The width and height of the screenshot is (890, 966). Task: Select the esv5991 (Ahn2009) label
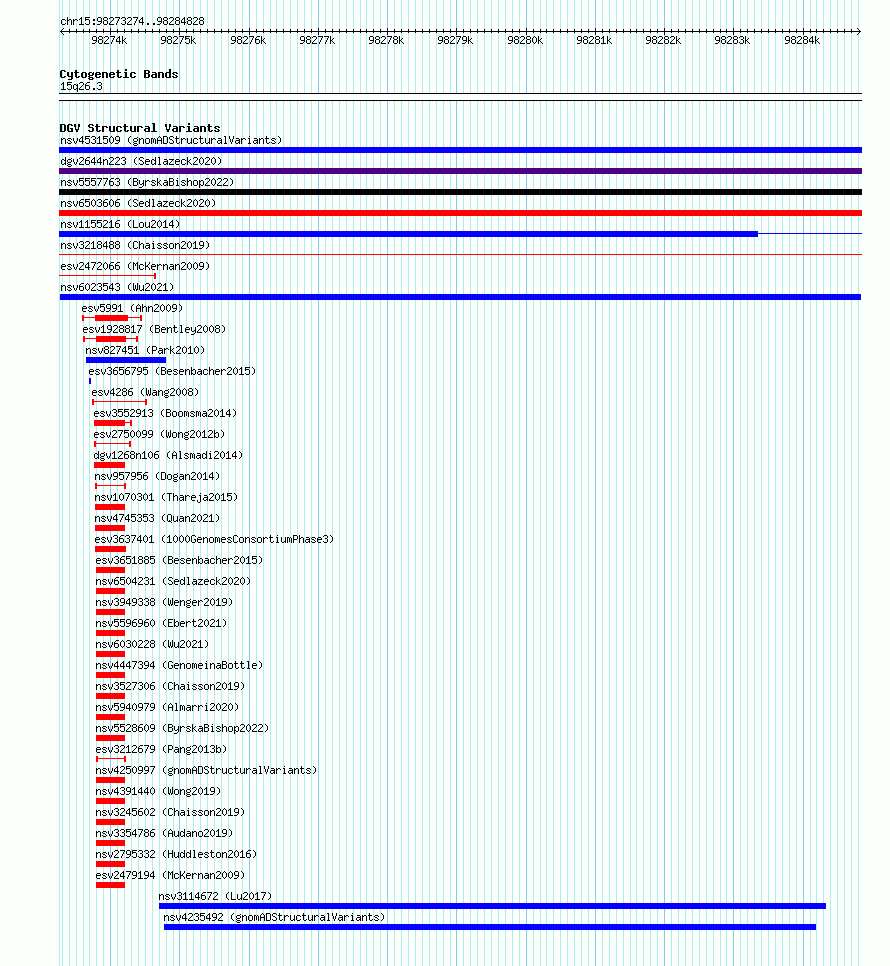132,308
